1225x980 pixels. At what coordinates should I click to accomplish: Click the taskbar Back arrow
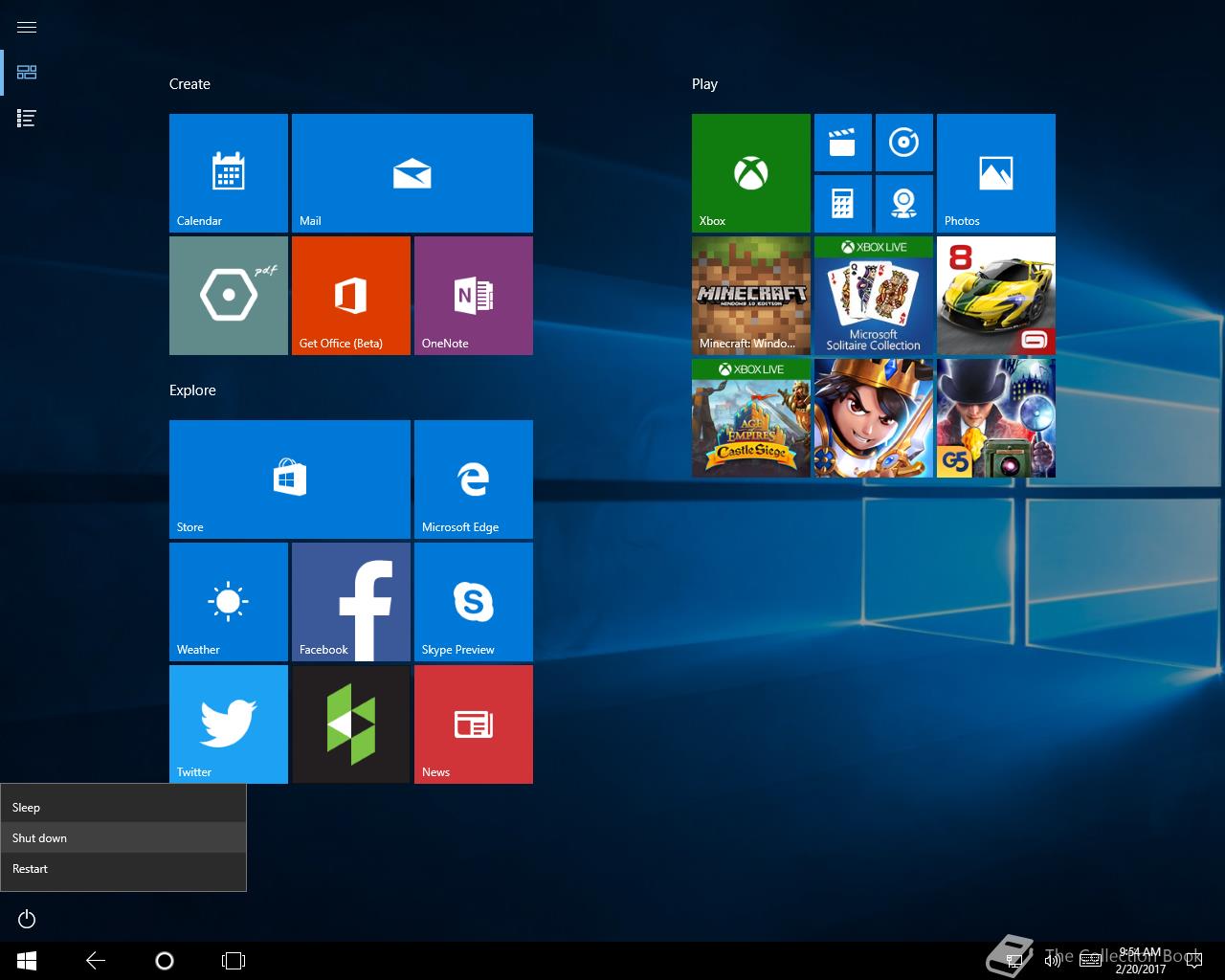pos(96,961)
